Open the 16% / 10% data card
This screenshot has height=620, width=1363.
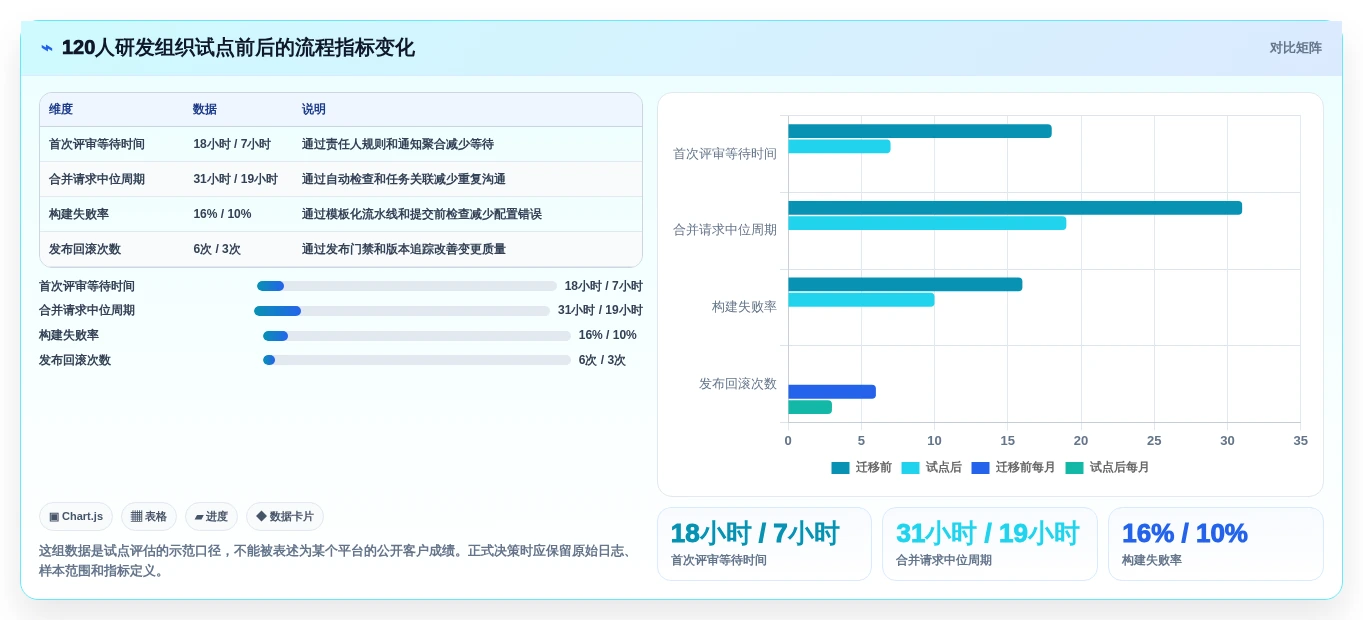[1216, 544]
